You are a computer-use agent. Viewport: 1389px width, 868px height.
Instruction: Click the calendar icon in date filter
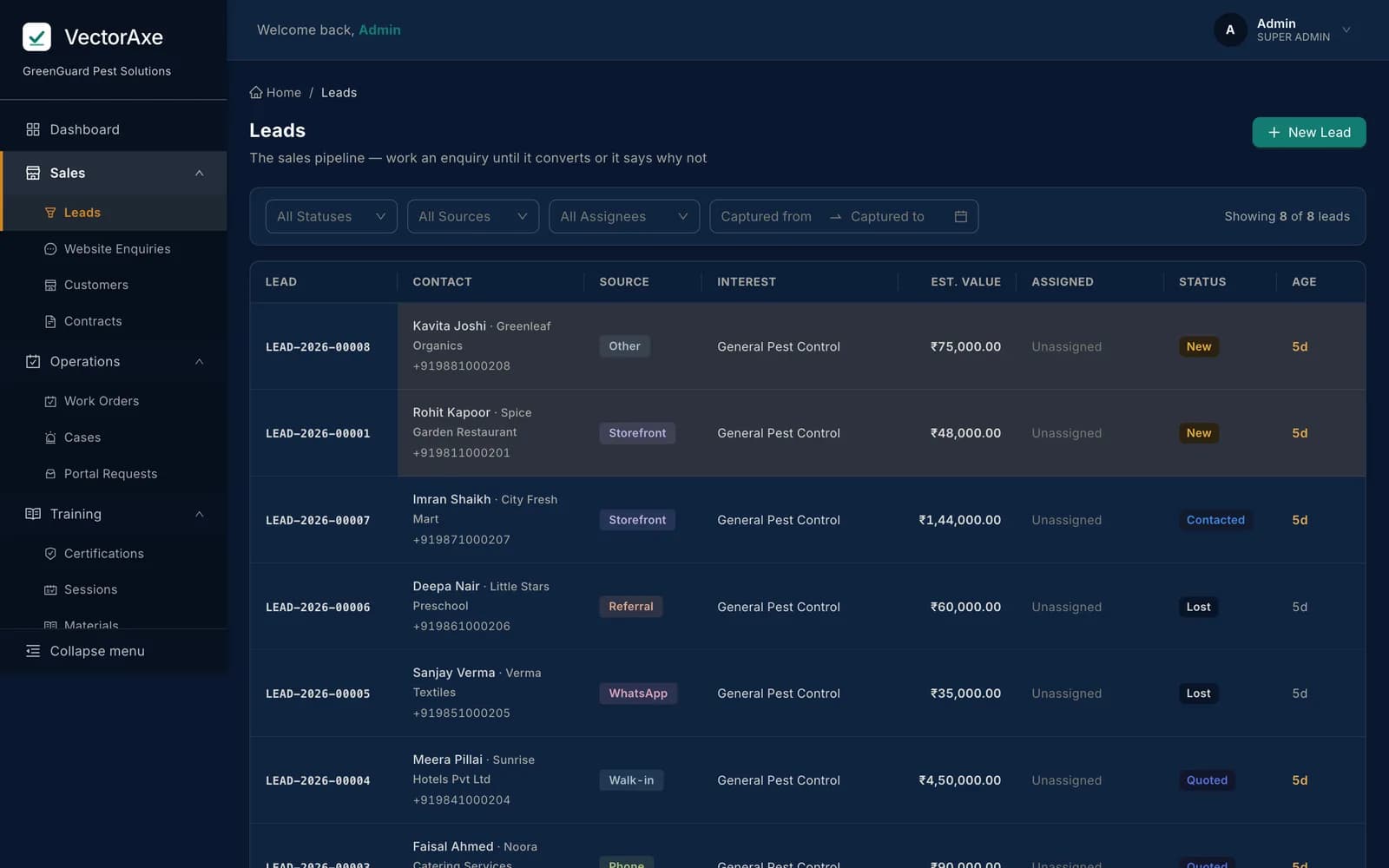pos(961,216)
